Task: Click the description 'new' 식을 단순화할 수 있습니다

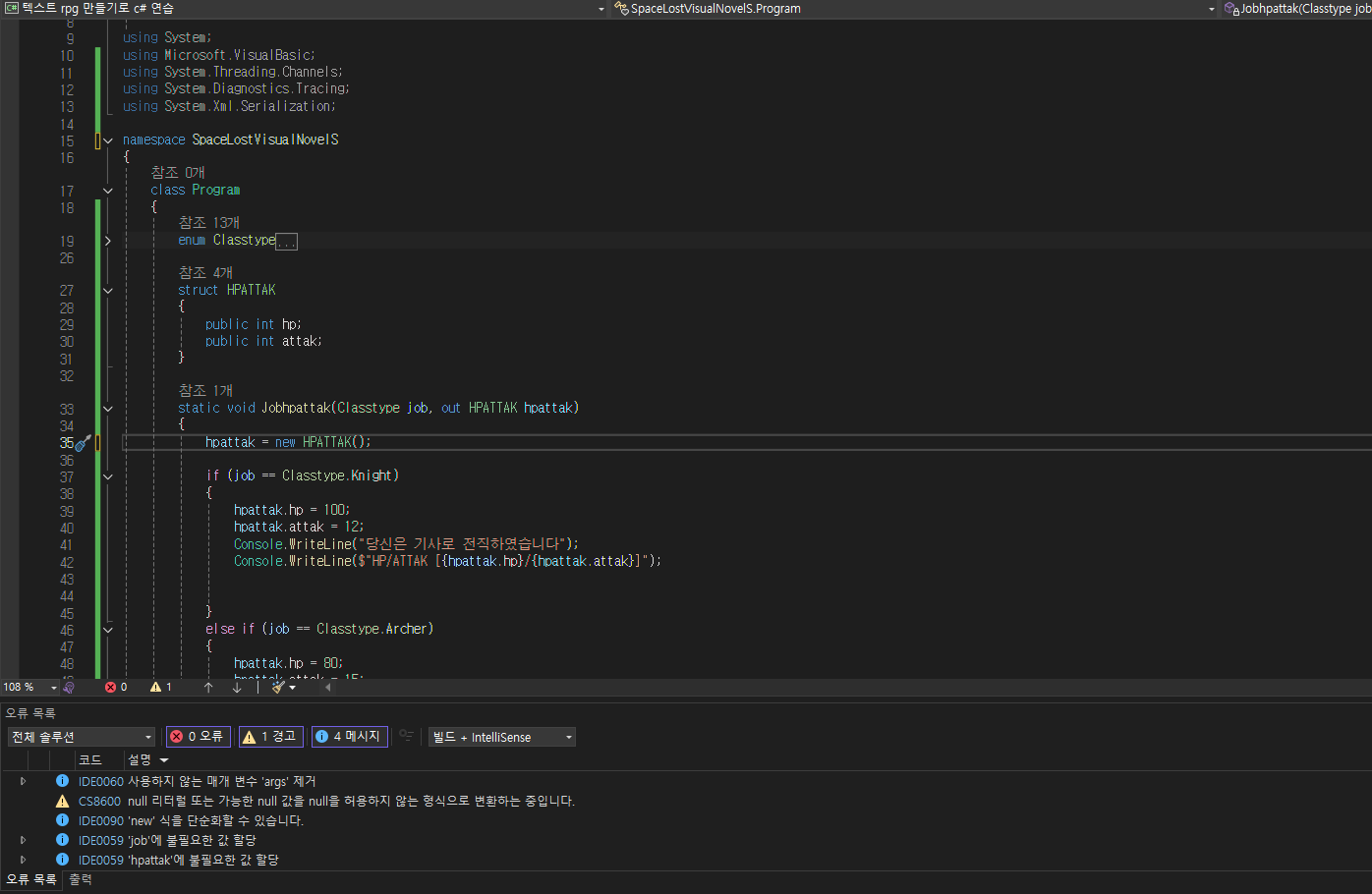Action: tap(216, 820)
